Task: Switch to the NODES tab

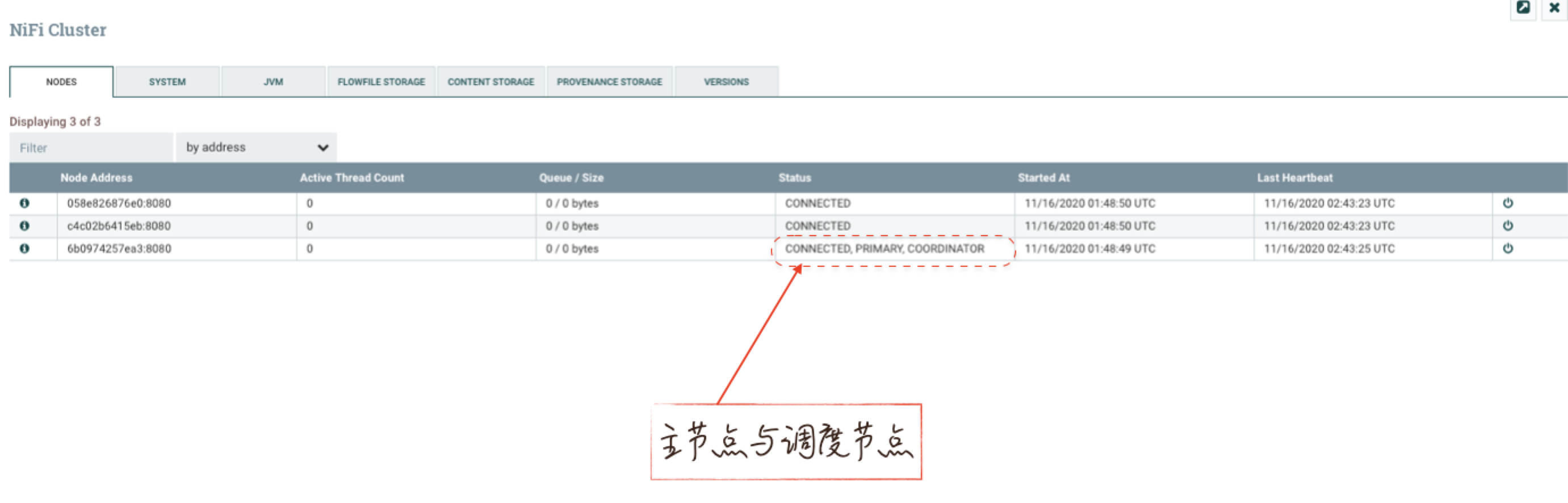Action: pos(61,82)
